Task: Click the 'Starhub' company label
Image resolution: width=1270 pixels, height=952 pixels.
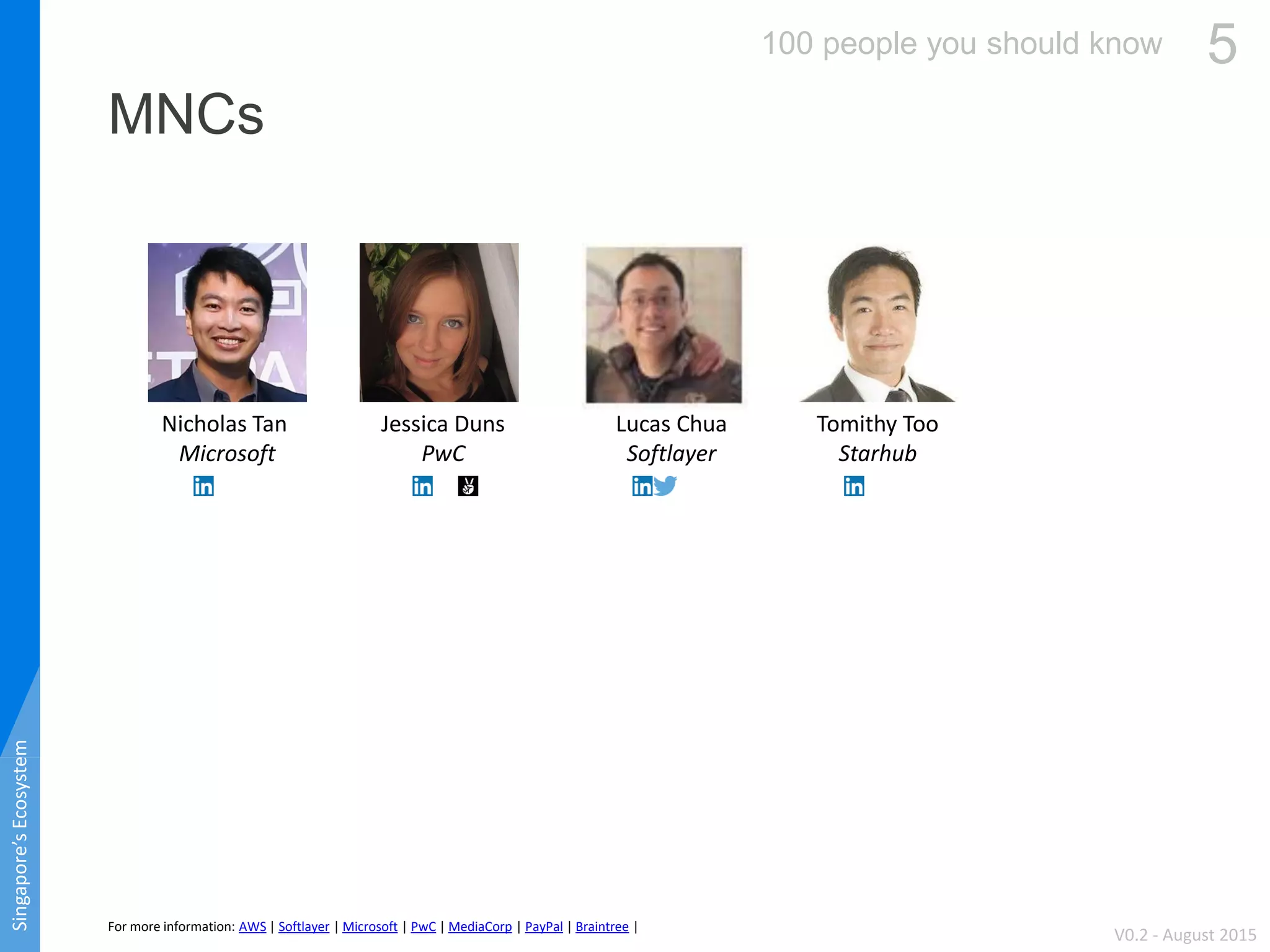Action: pos(877,454)
